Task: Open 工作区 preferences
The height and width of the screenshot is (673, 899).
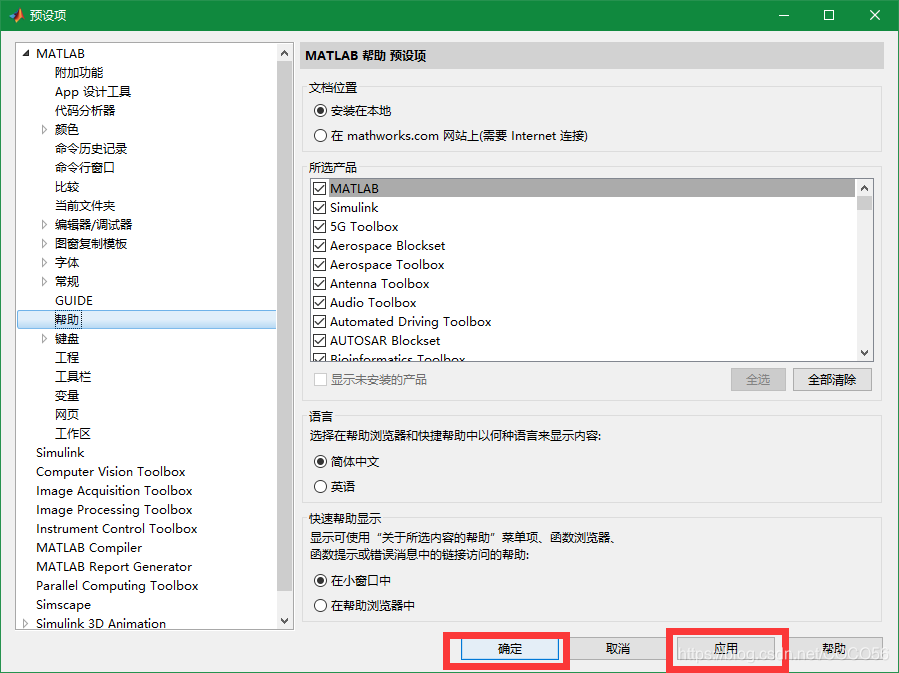Action: pyautogui.click(x=73, y=433)
